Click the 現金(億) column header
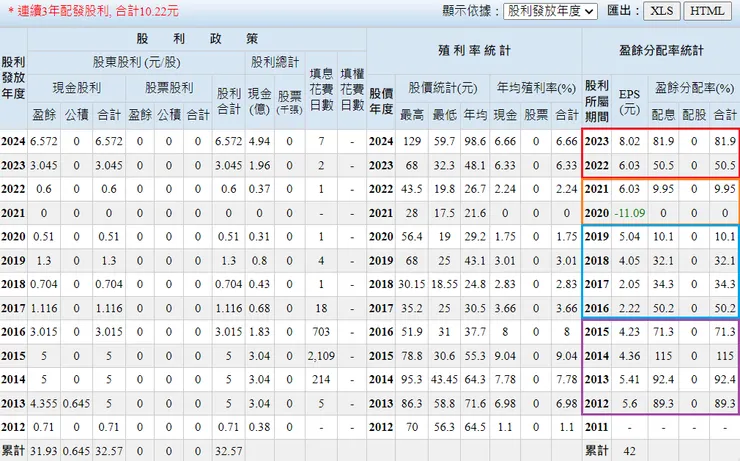 [x=260, y=101]
